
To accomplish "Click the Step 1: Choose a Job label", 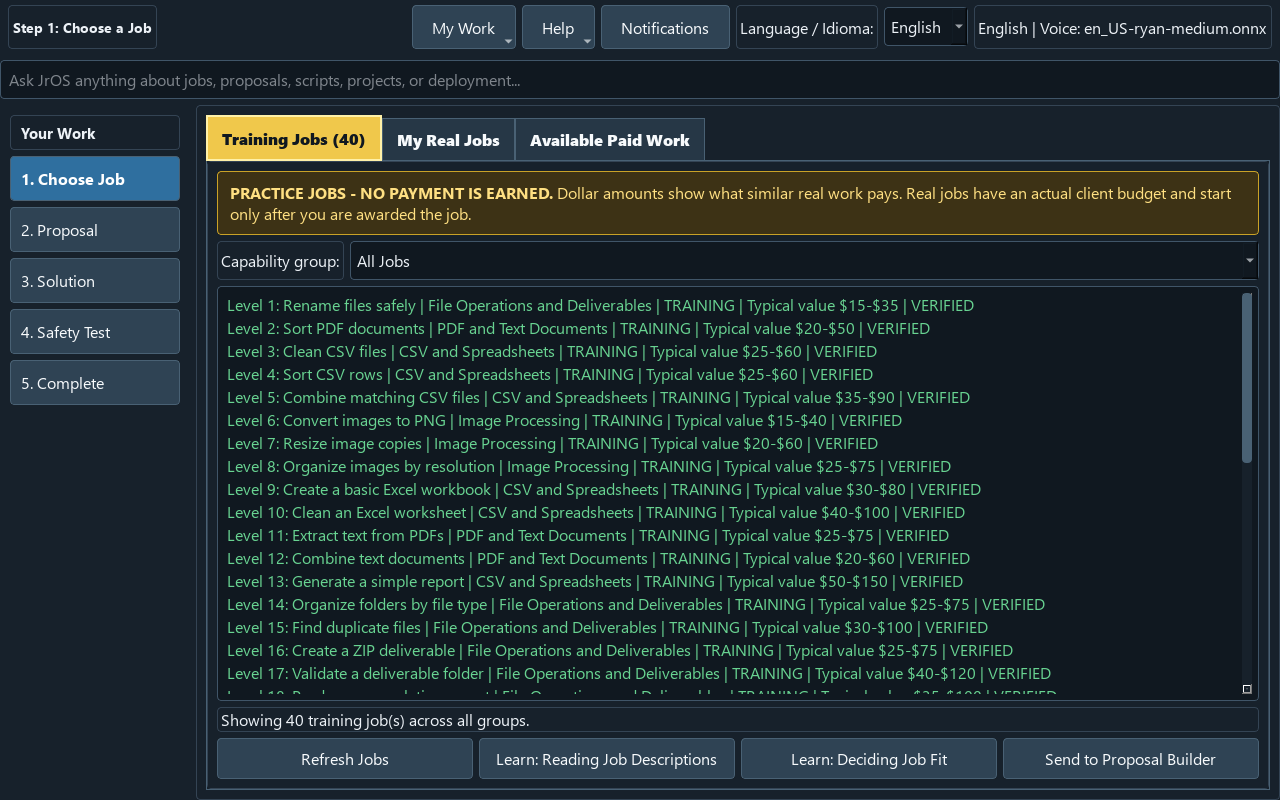I will pos(83,28).
